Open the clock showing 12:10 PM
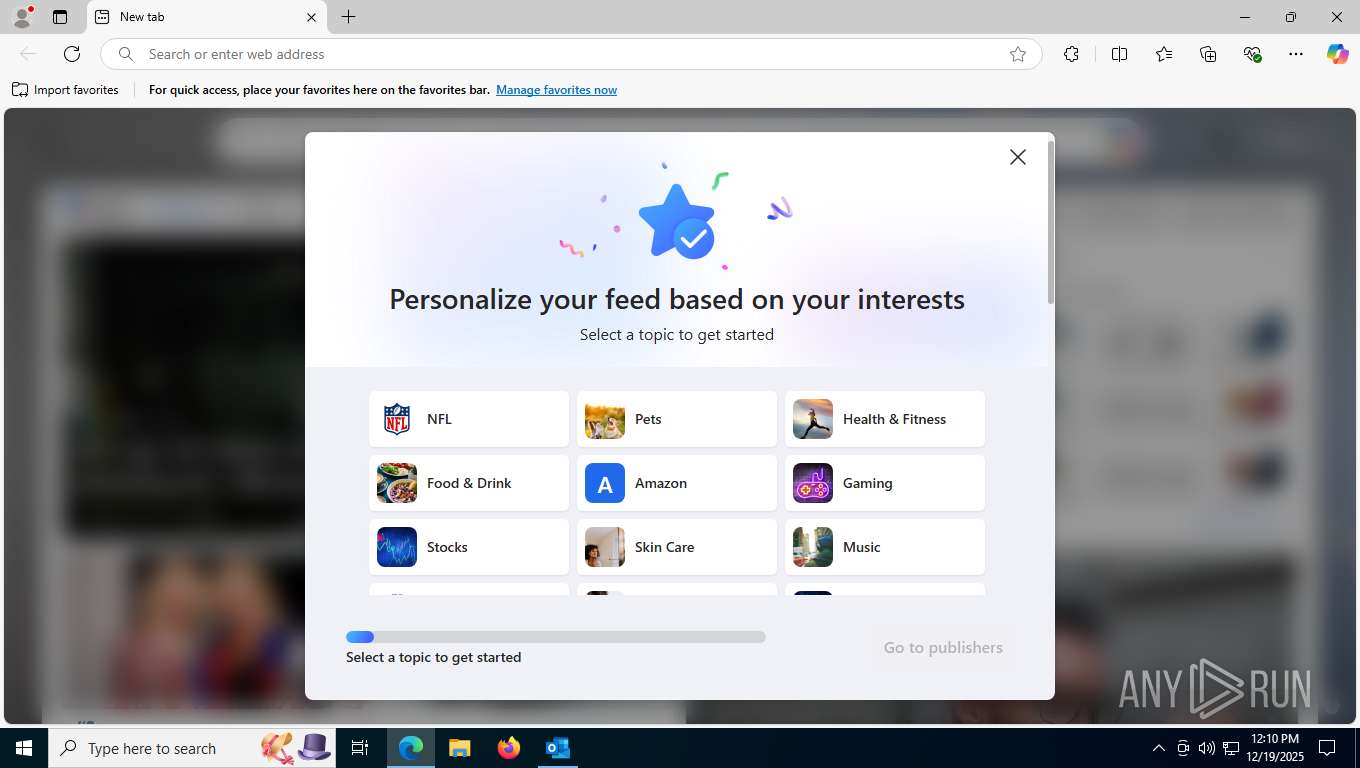Viewport: 1360px width, 768px height. 1274,748
